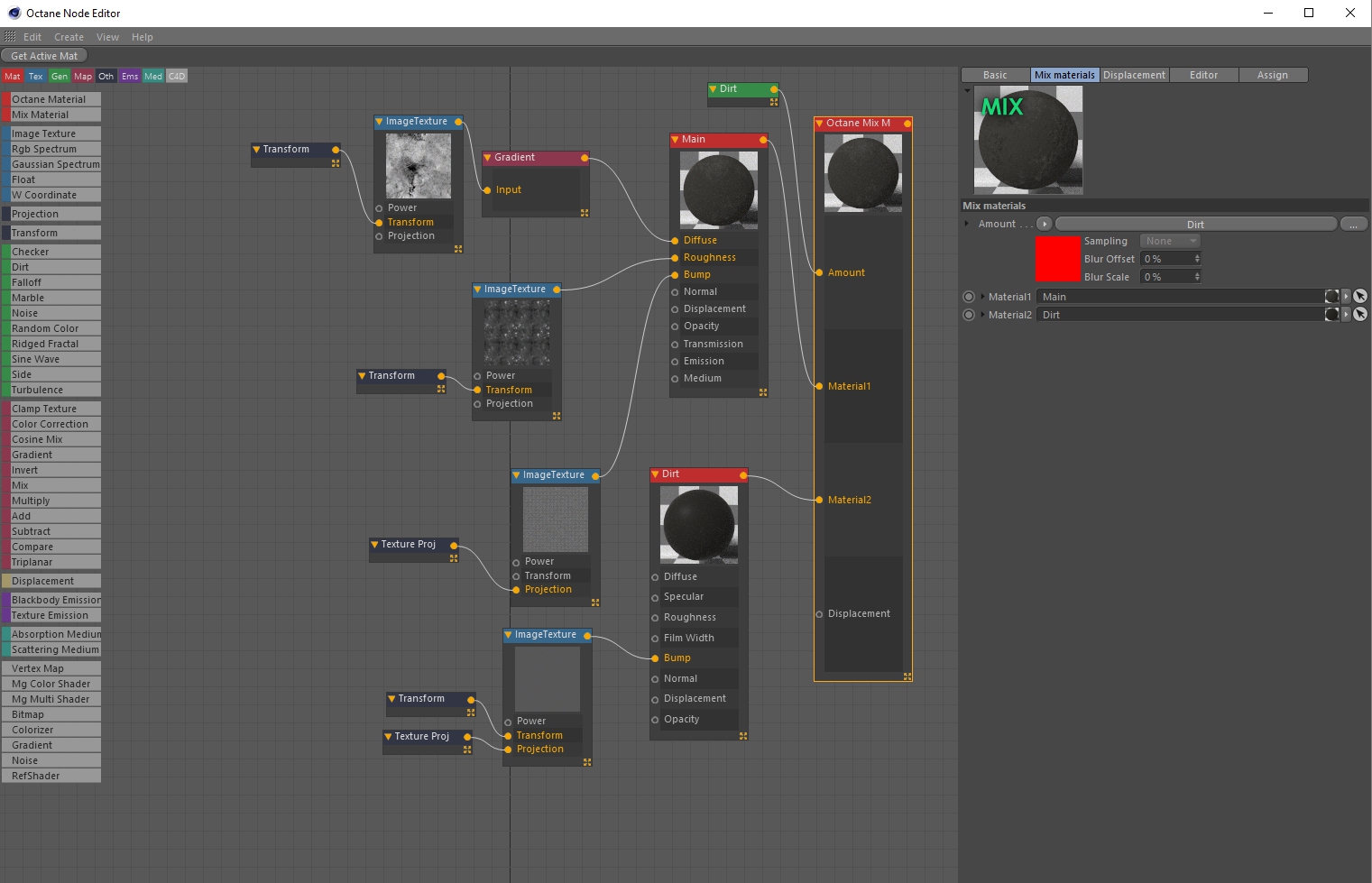
Task: Click resize handle of green Dirt node
Action: tap(774, 103)
